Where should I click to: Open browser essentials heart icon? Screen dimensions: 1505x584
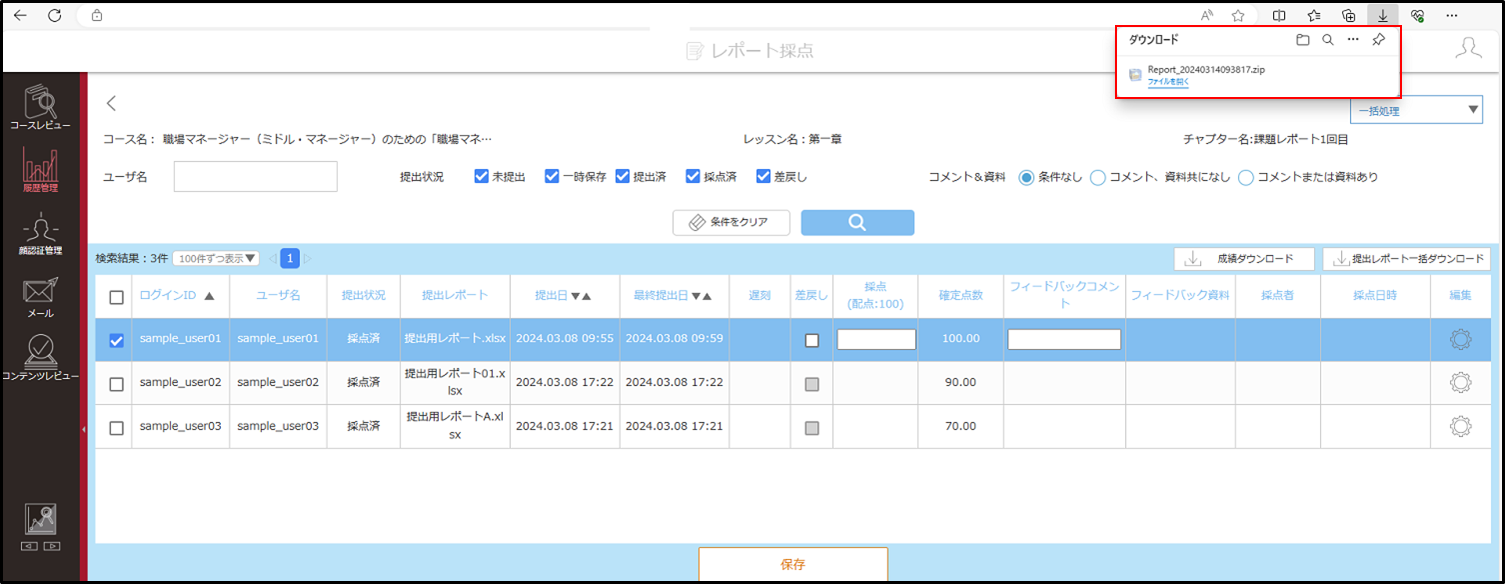pos(1417,15)
